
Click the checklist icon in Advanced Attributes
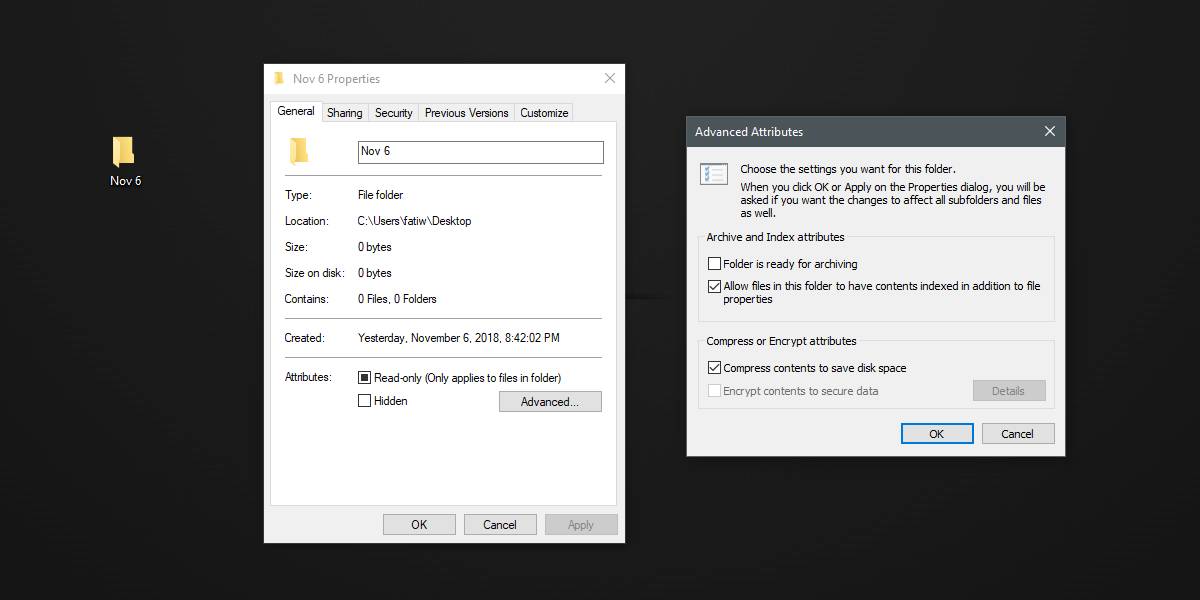click(714, 173)
